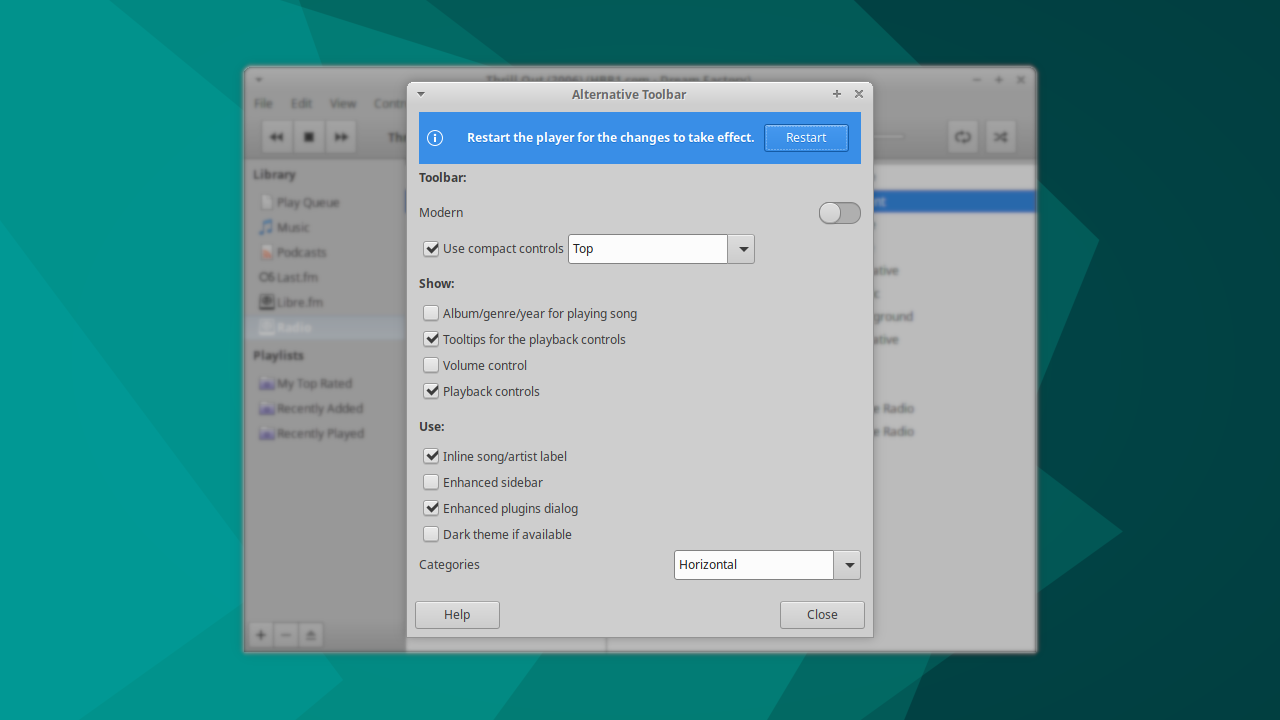Enable repeat playback mode
The image size is (1280, 720).
962,137
